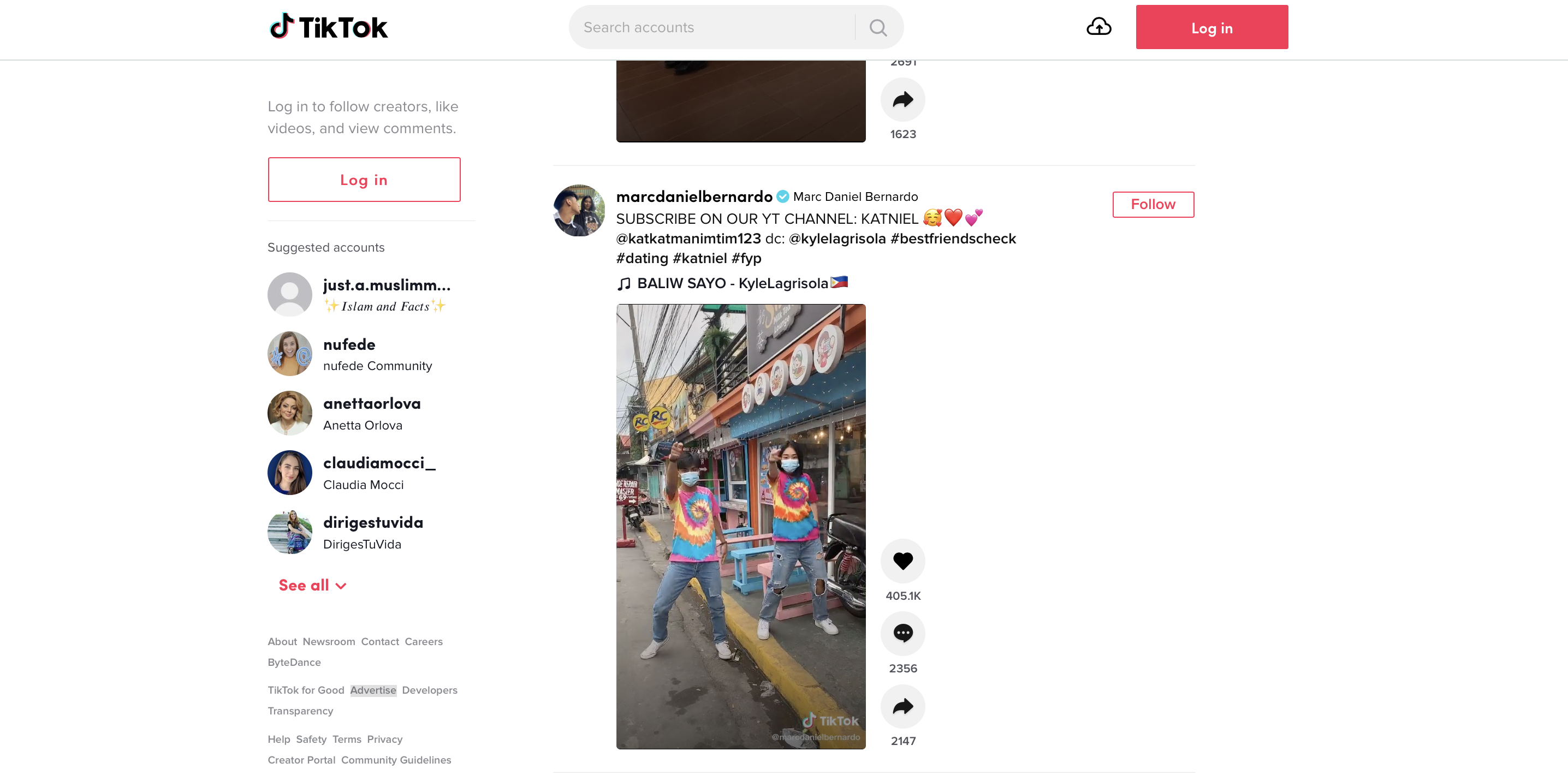Open the Transparency footer link

[301, 711]
